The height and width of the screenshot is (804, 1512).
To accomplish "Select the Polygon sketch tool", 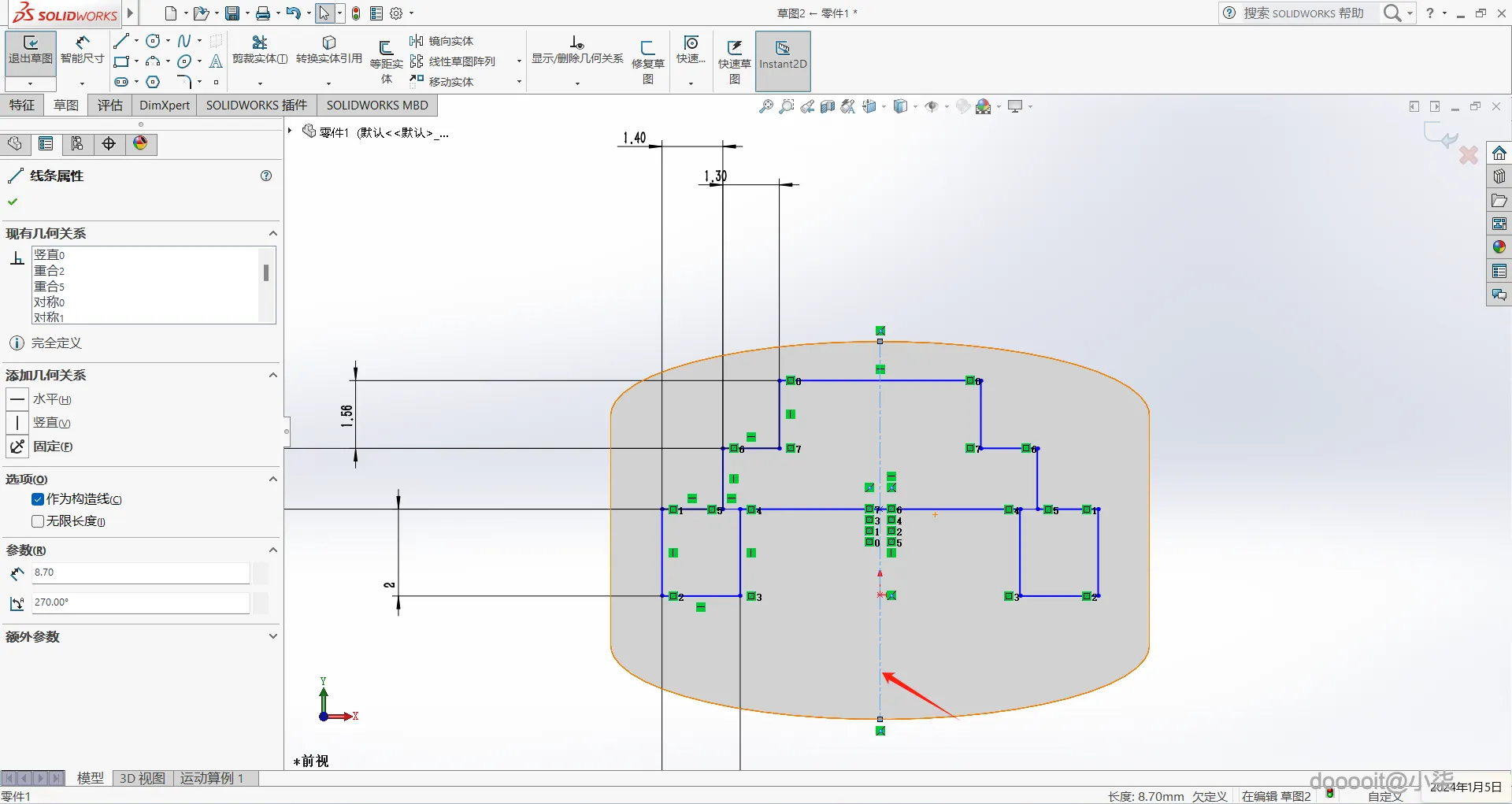I will click(x=154, y=82).
